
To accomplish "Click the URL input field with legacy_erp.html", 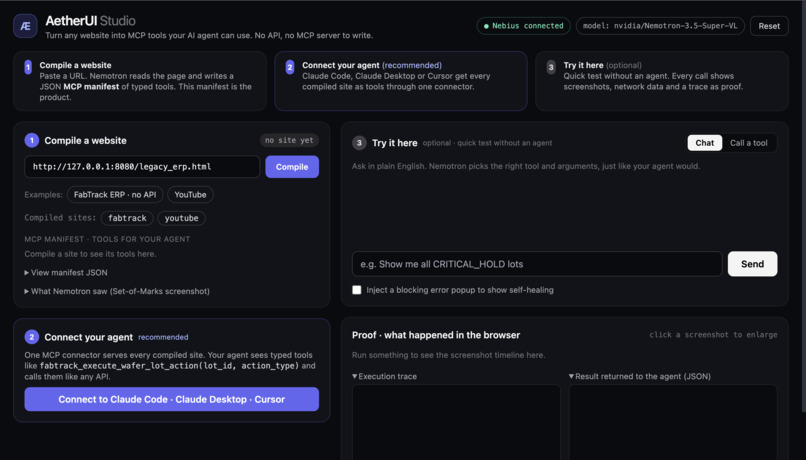I will click(142, 167).
